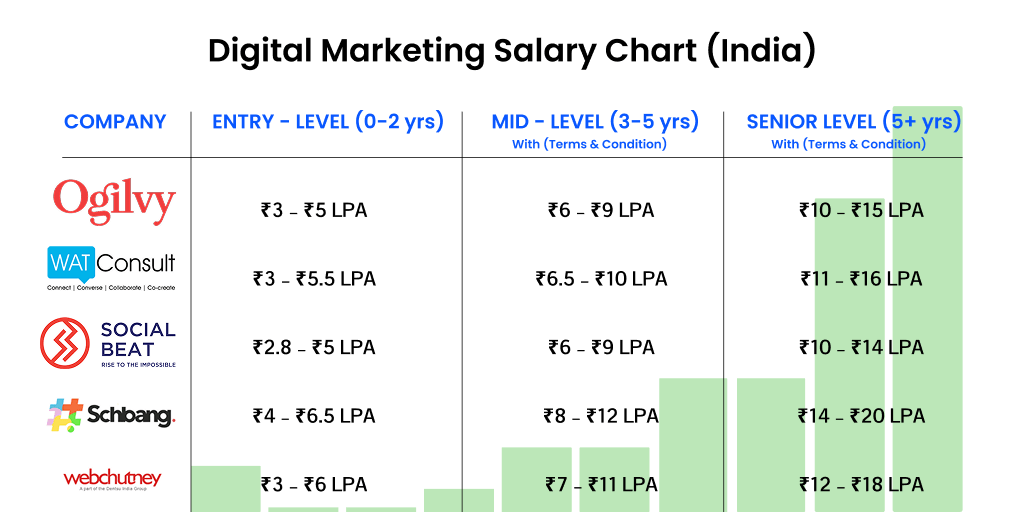Click Ogilvy senior ₹10 – ₹15 LPA cell
This screenshot has width=1026, height=512.
[x=861, y=210]
